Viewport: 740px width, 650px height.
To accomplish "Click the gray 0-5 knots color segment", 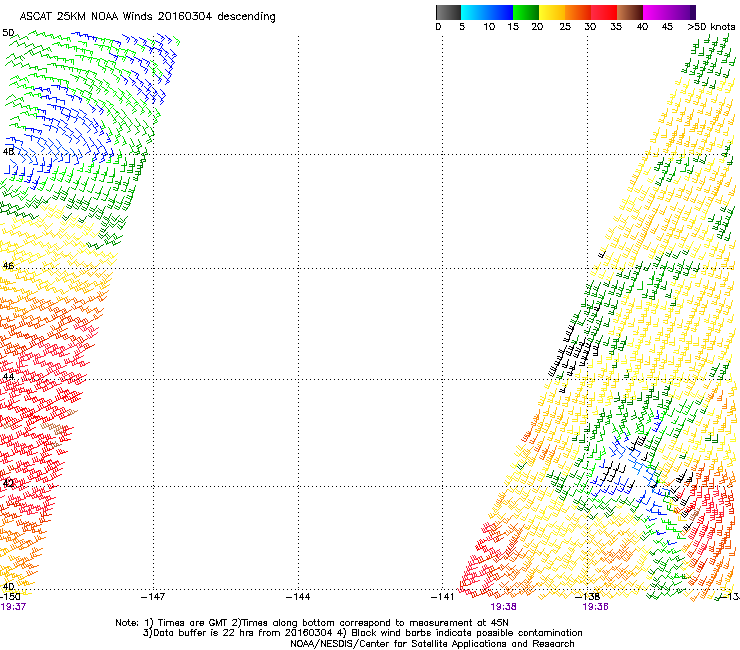I will pyautogui.click(x=448, y=12).
